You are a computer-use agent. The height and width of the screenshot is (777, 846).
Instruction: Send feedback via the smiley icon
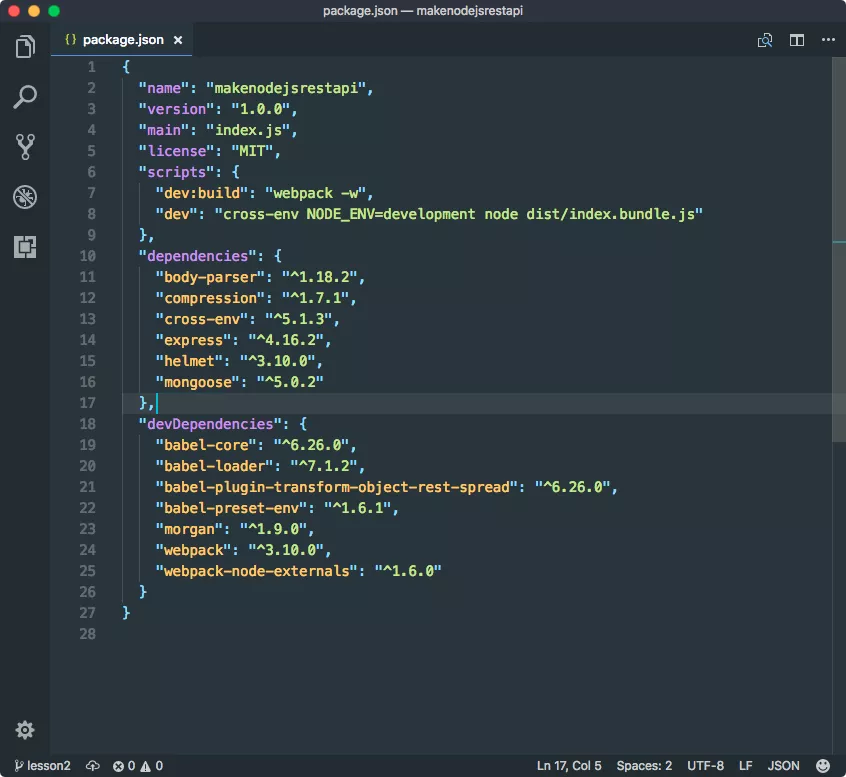(823, 766)
